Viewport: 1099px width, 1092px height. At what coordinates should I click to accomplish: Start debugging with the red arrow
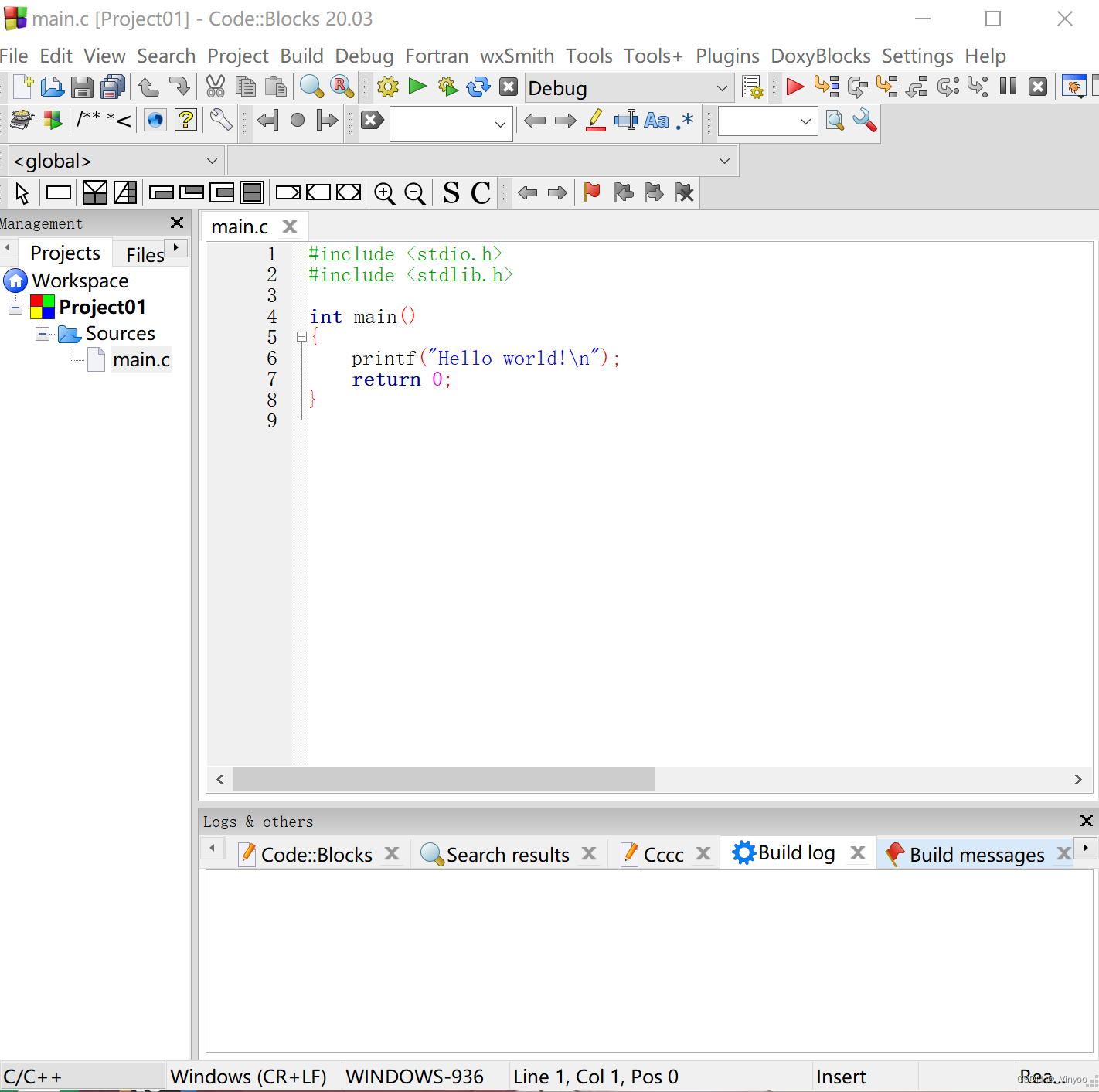794,87
